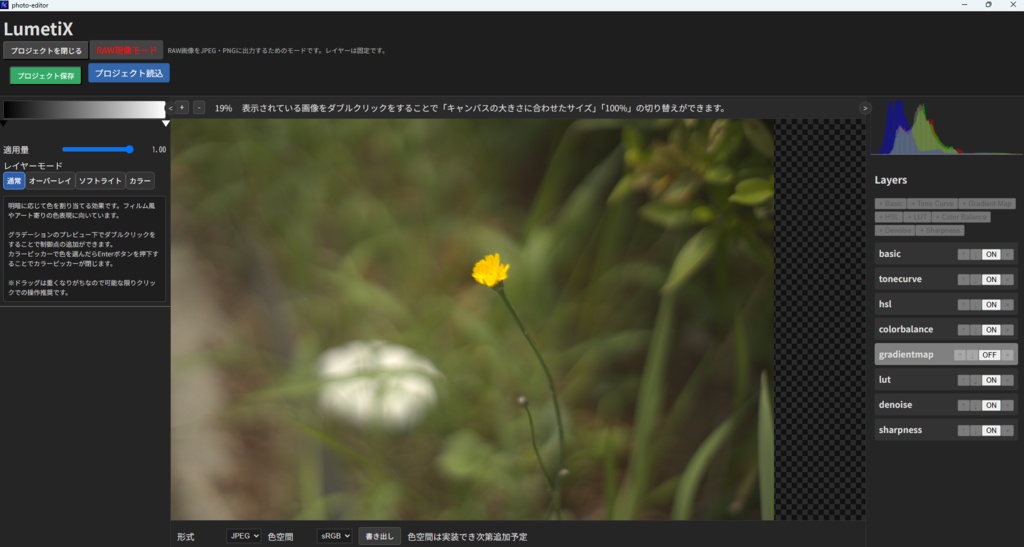
Task: Move the tonecurve layer down
Action: pos(976,279)
